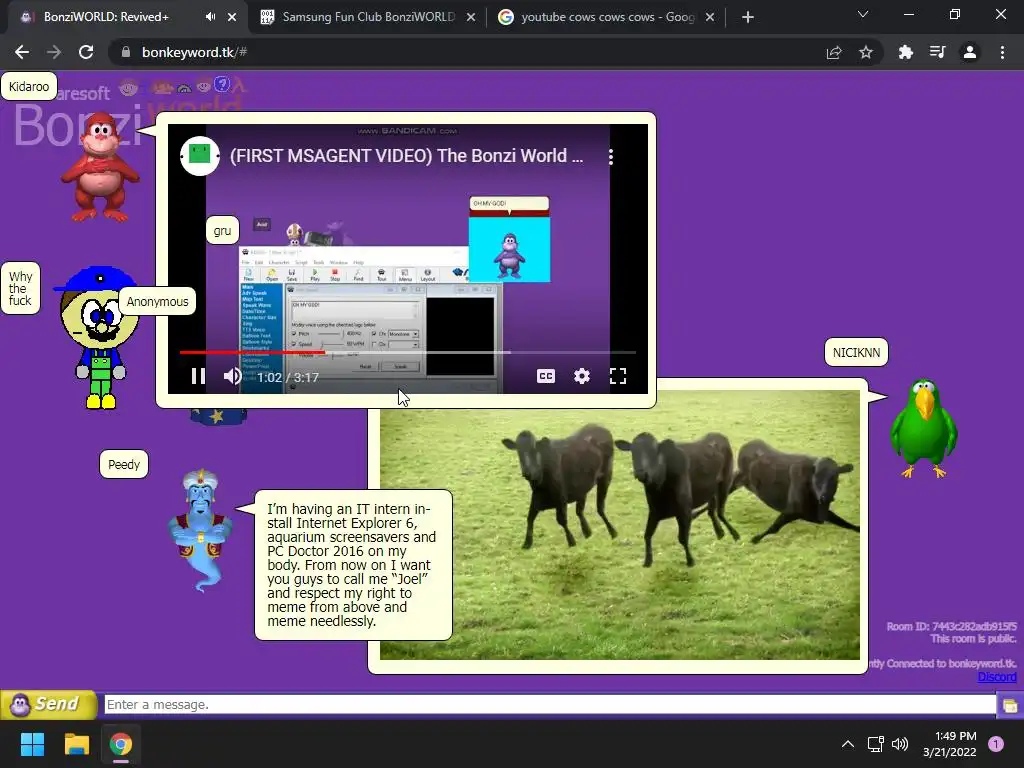Select the Kidaroo name tag
The image size is (1024, 768).
pyautogui.click(x=29, y=86)
